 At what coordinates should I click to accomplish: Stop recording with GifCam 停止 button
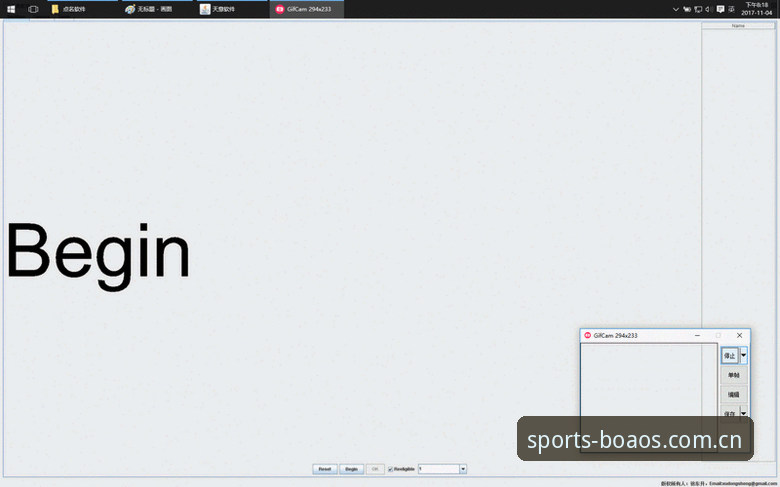pyautogui.click(x=730, y=356)
